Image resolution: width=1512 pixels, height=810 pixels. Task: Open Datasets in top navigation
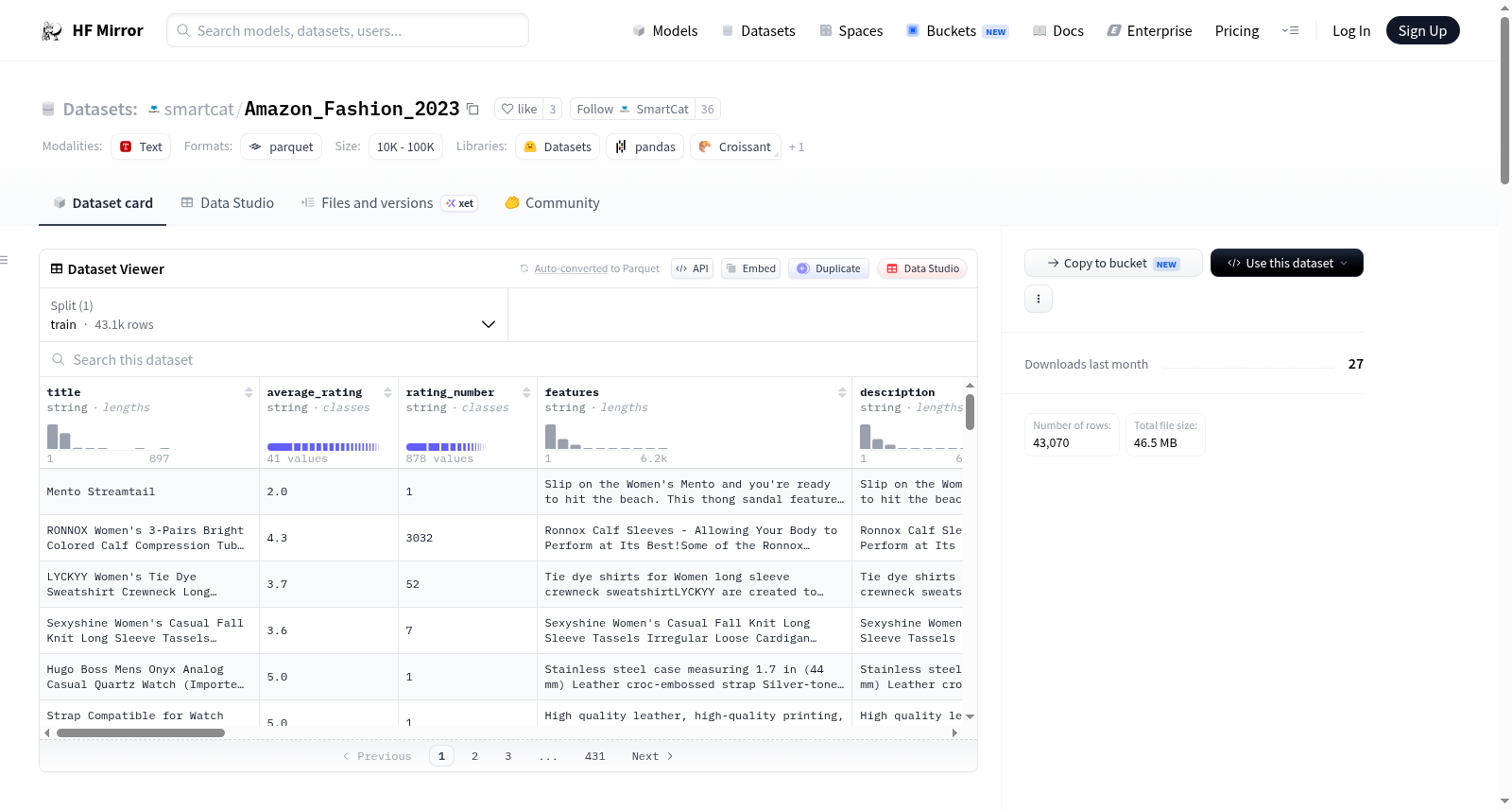(758, 30)
